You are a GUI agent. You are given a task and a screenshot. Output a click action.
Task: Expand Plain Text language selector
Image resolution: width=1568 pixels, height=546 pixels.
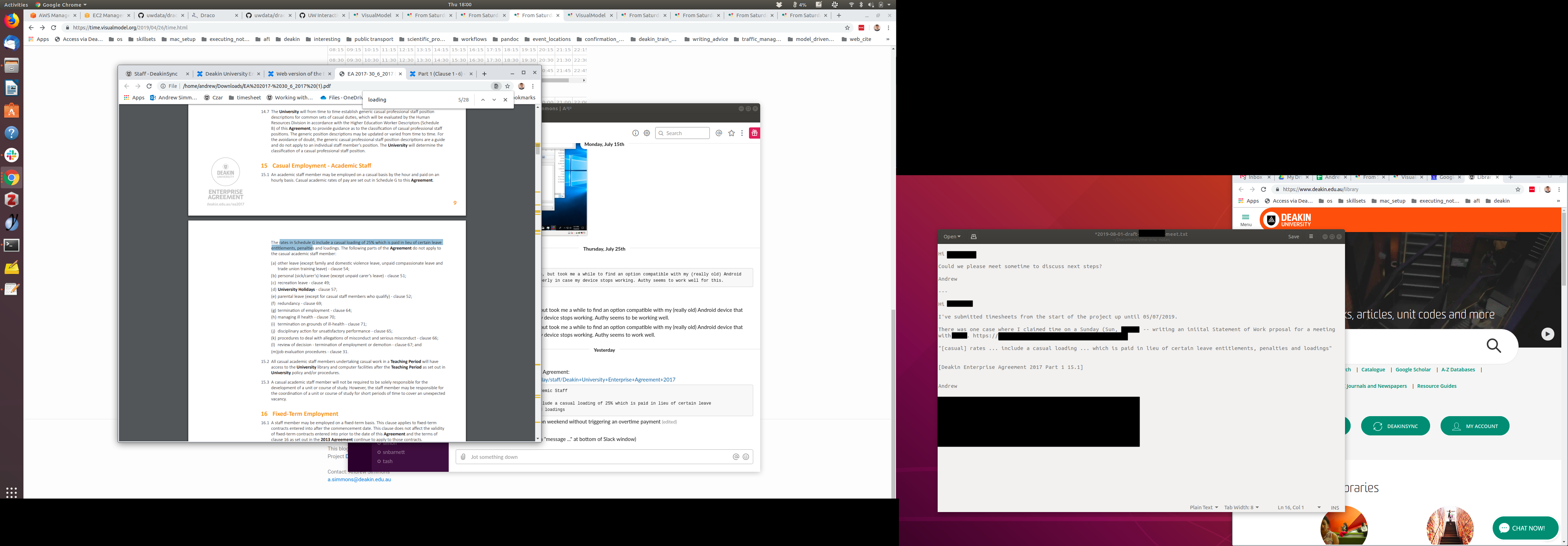pos(1203,507)
